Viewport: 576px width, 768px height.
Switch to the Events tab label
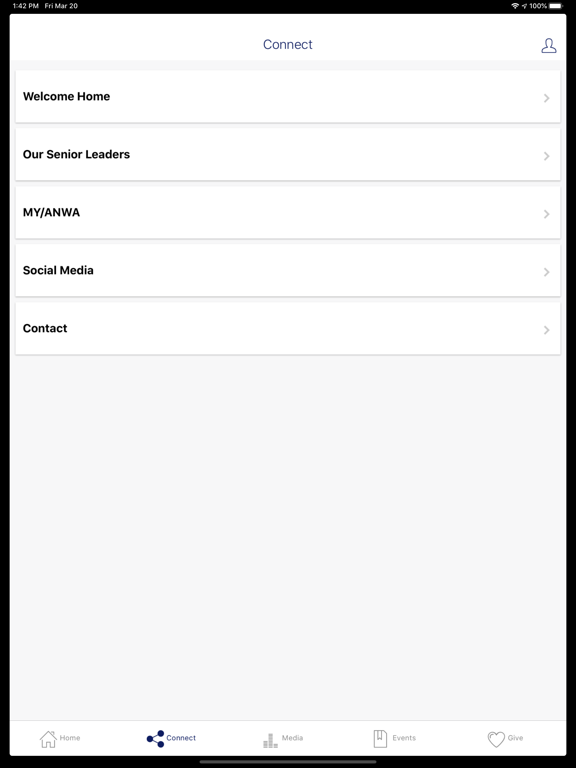coord(404,738)
